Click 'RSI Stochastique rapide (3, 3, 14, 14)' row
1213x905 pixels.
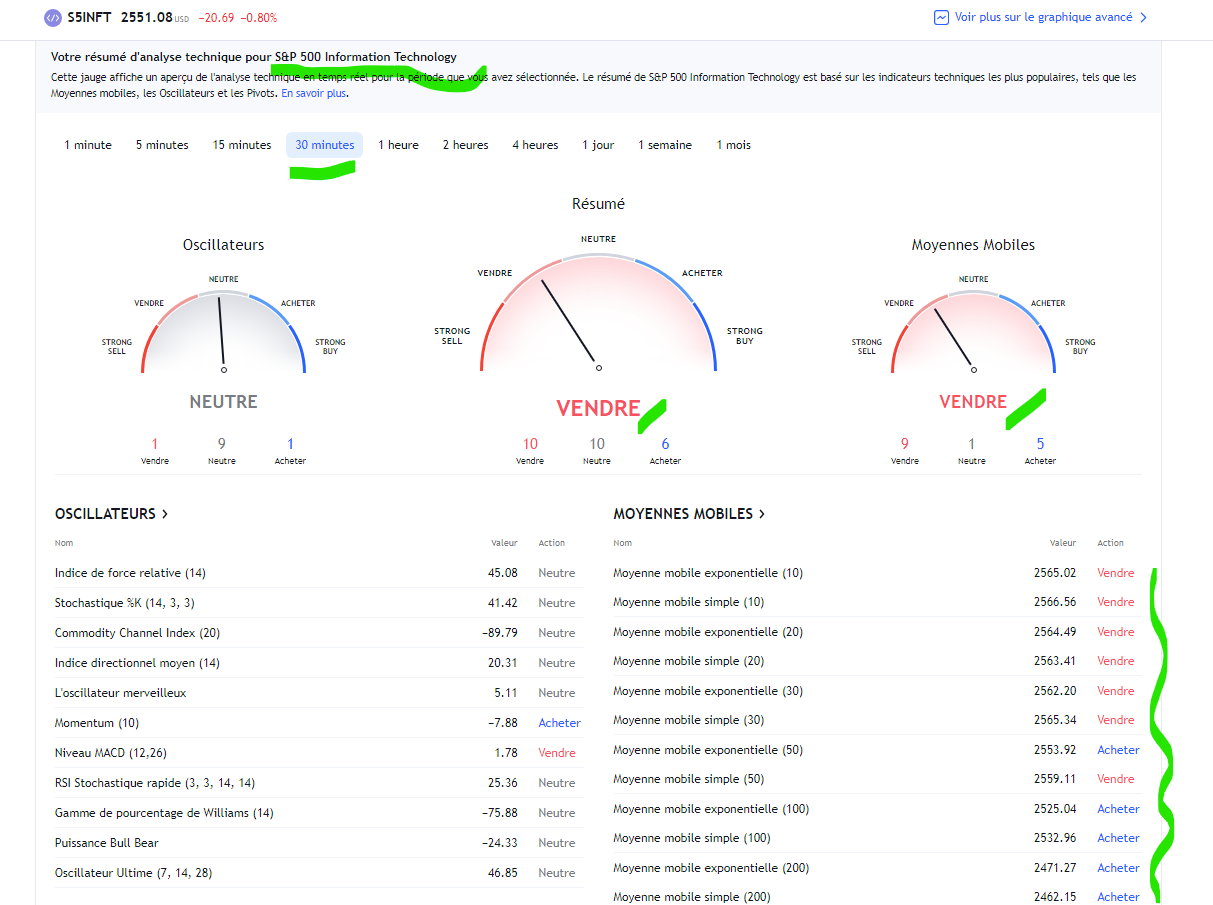pos(319,783)
